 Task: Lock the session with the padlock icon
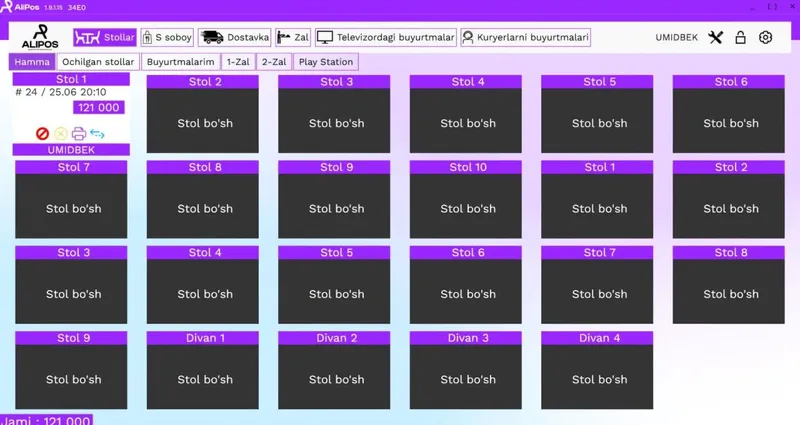(x=740, y=37)
